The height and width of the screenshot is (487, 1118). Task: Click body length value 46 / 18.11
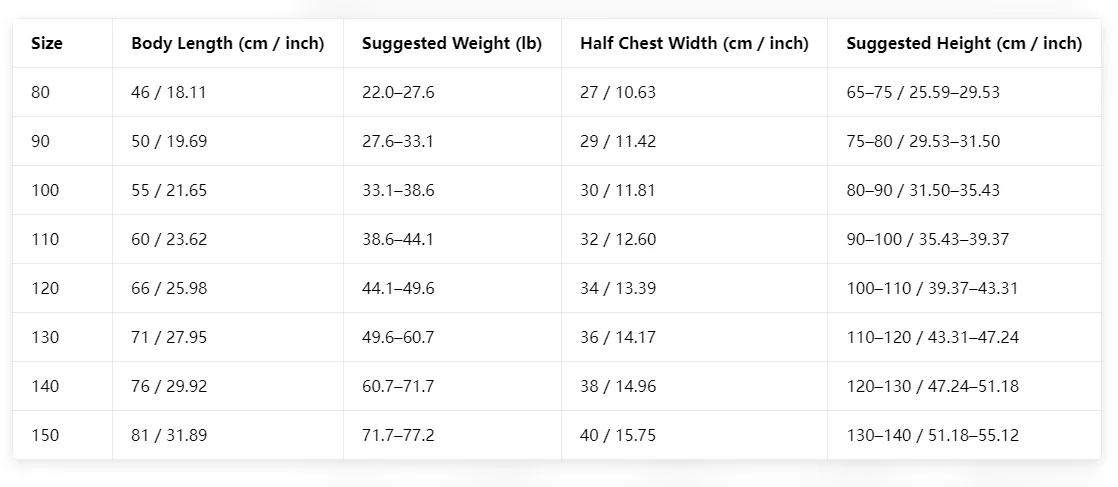pyautogui.click(x=169, y=92)
